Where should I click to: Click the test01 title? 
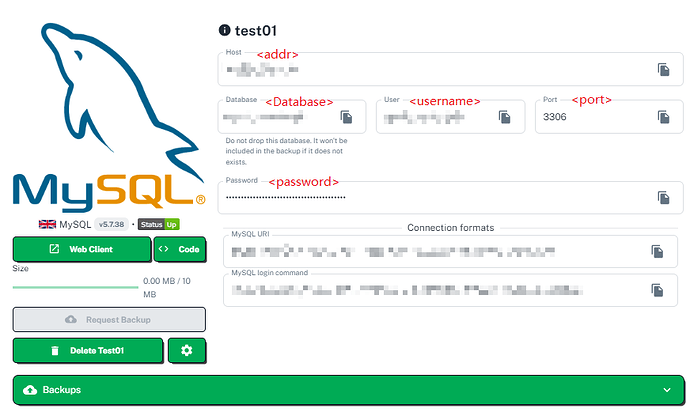tap(255, 30)
